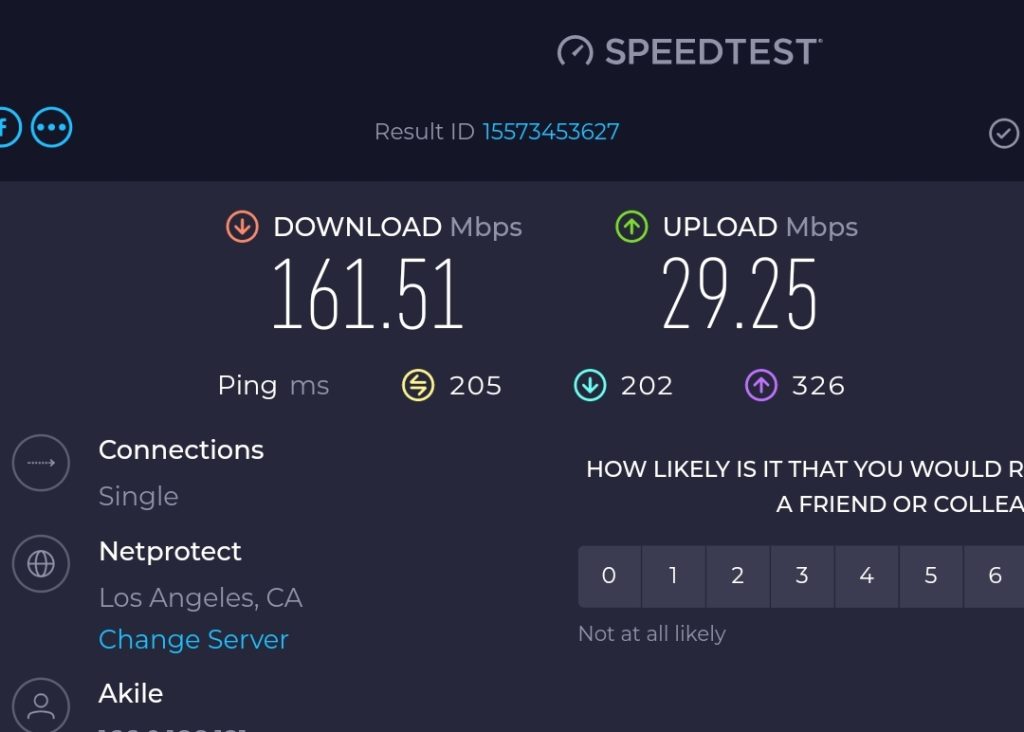Choose rating 1 on the survey
1024x732 pixels.
click(x=673, y=576)
